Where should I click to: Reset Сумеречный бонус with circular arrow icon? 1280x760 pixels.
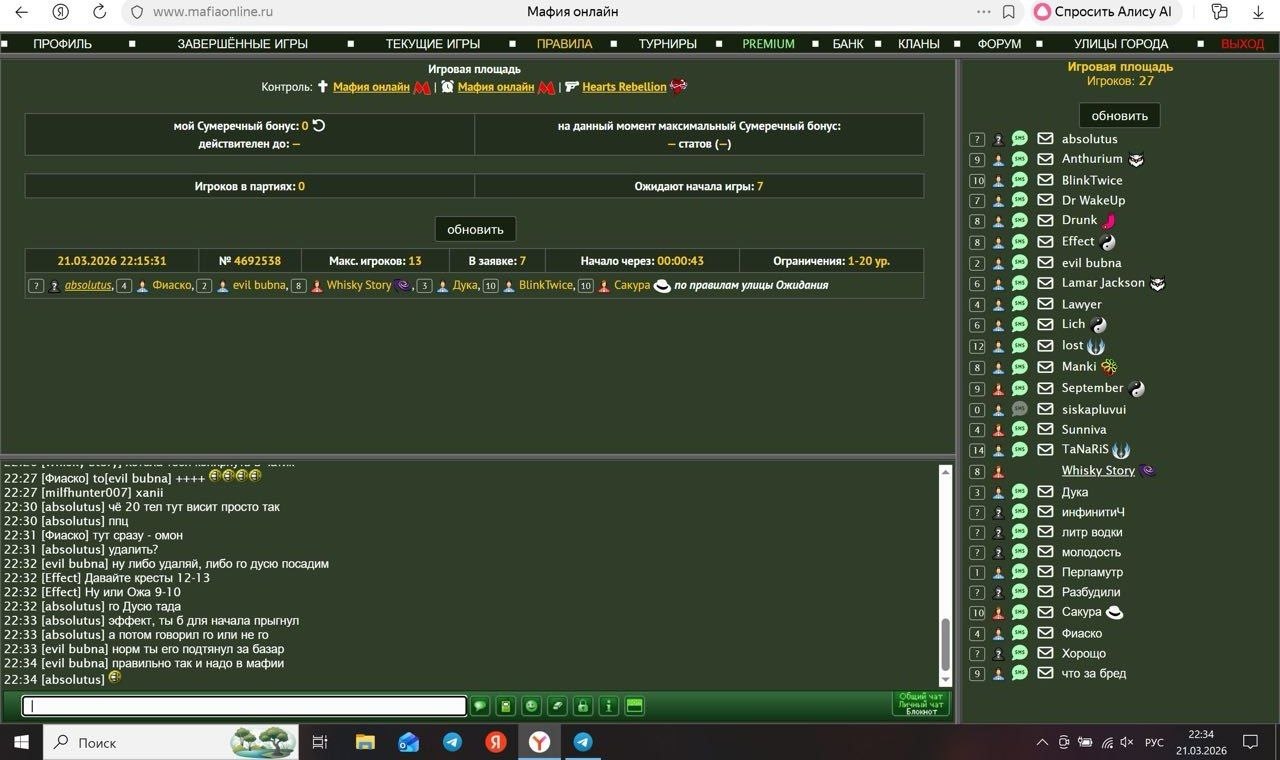(x=319, y=126)
